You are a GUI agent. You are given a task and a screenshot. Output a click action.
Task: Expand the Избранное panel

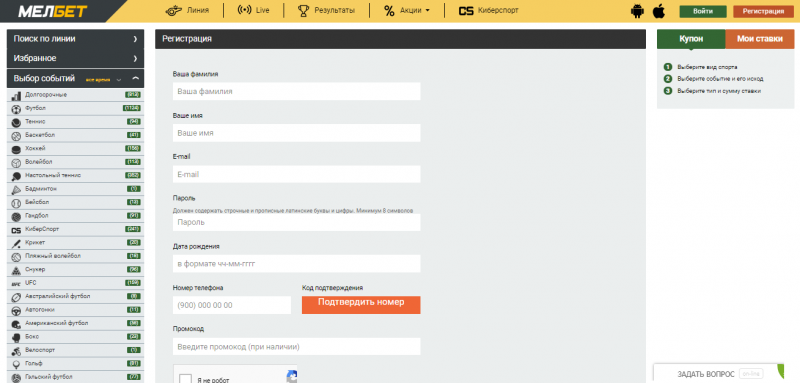click(76, 58)
